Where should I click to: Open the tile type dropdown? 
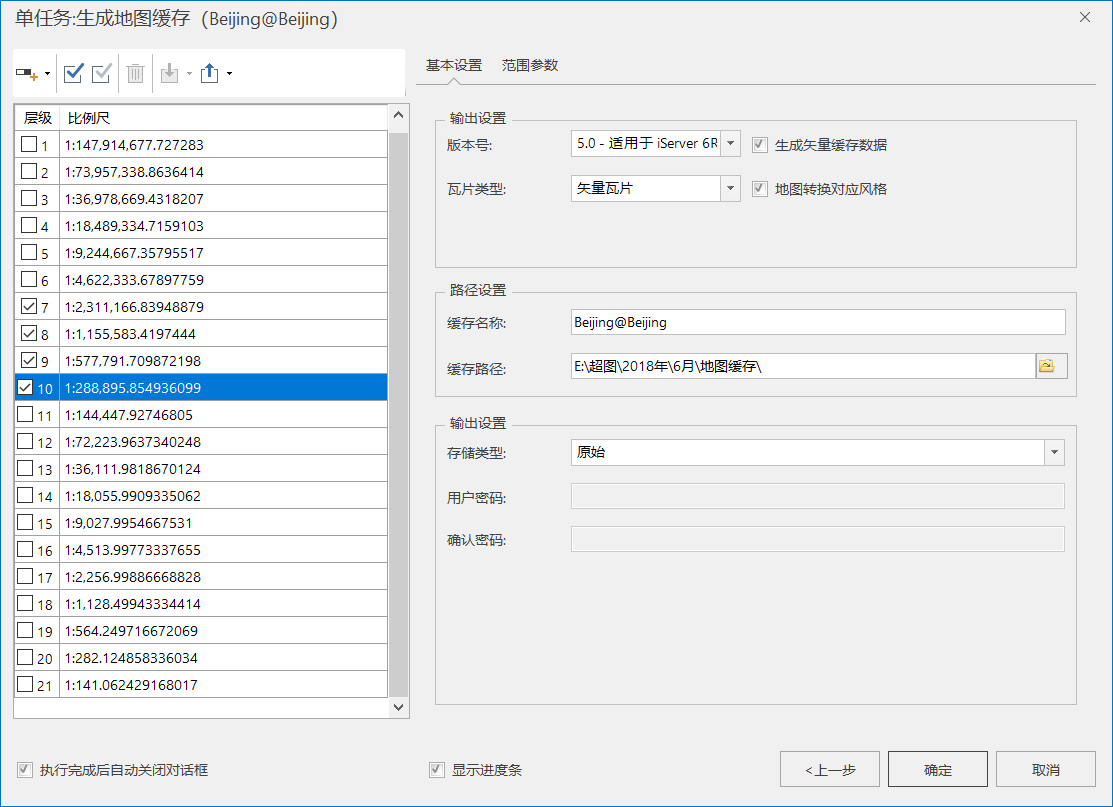[x=730, y=188]
